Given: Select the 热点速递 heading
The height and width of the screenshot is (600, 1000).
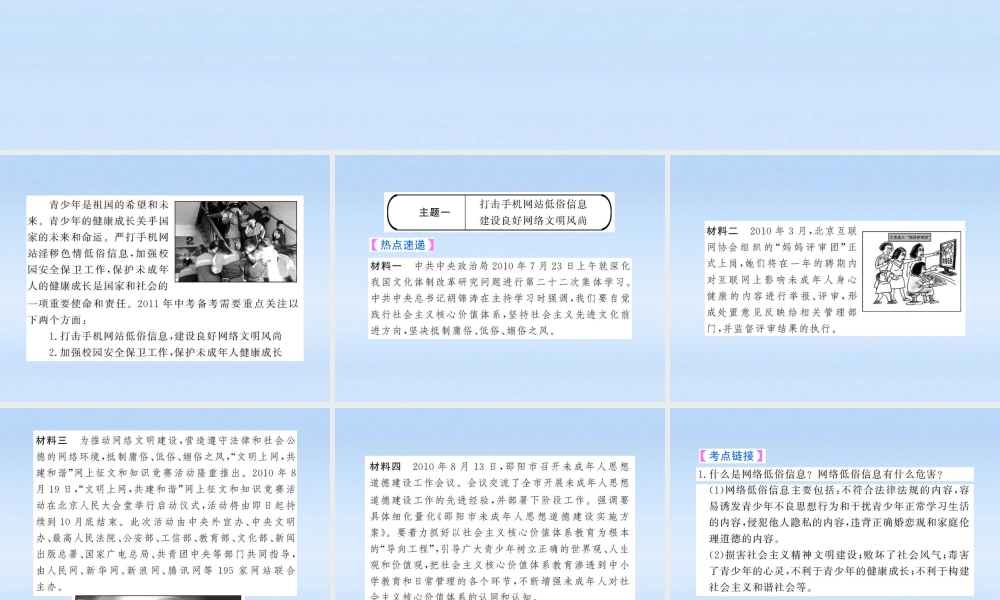Looking at the screenshot, I should (x=402, y=245).
